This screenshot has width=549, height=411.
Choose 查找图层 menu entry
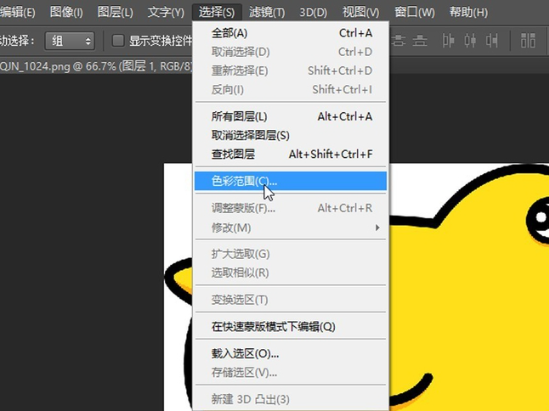click(291, 154)
